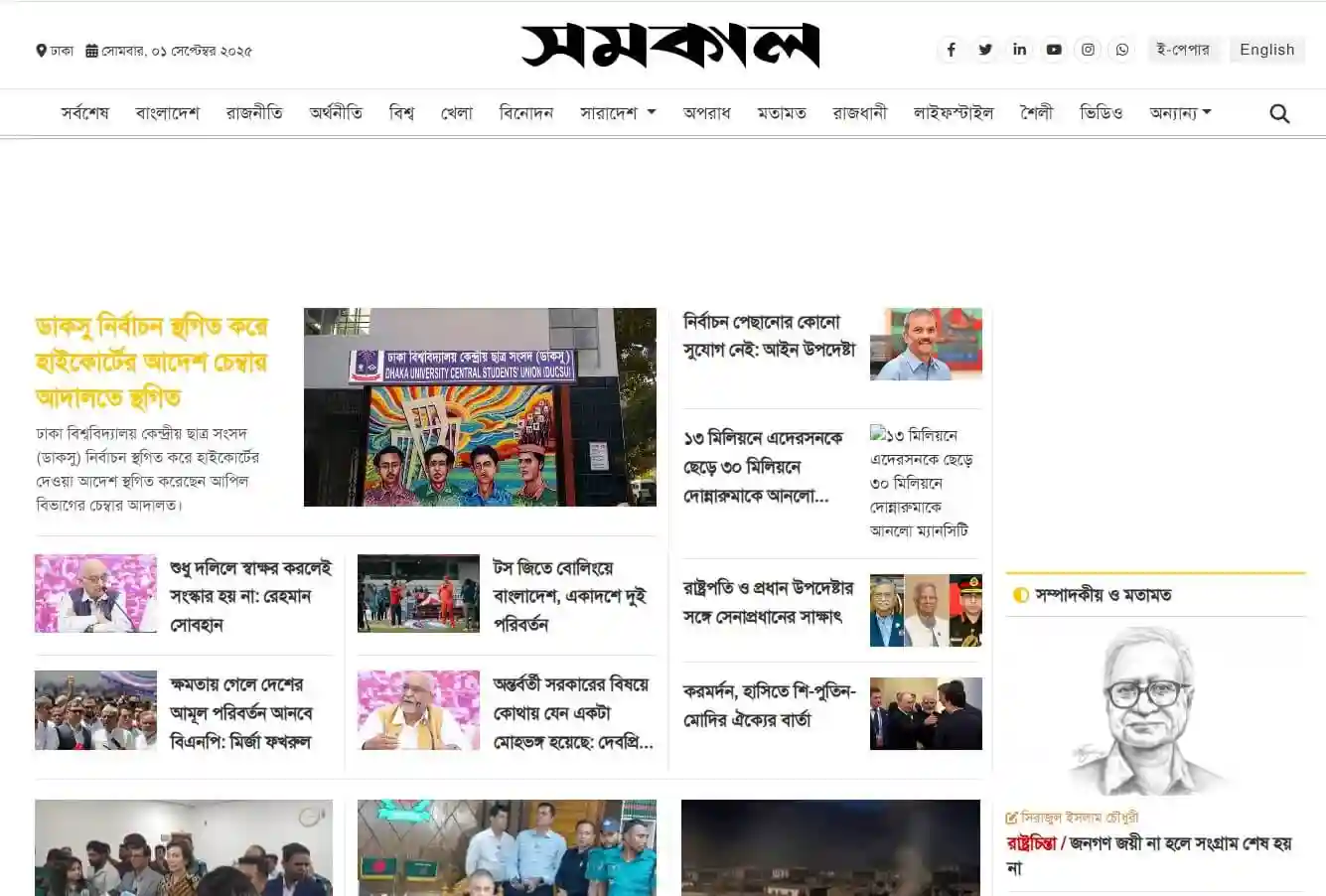Switch site language to English
Screen dimensions: 1326x896
1266,50
